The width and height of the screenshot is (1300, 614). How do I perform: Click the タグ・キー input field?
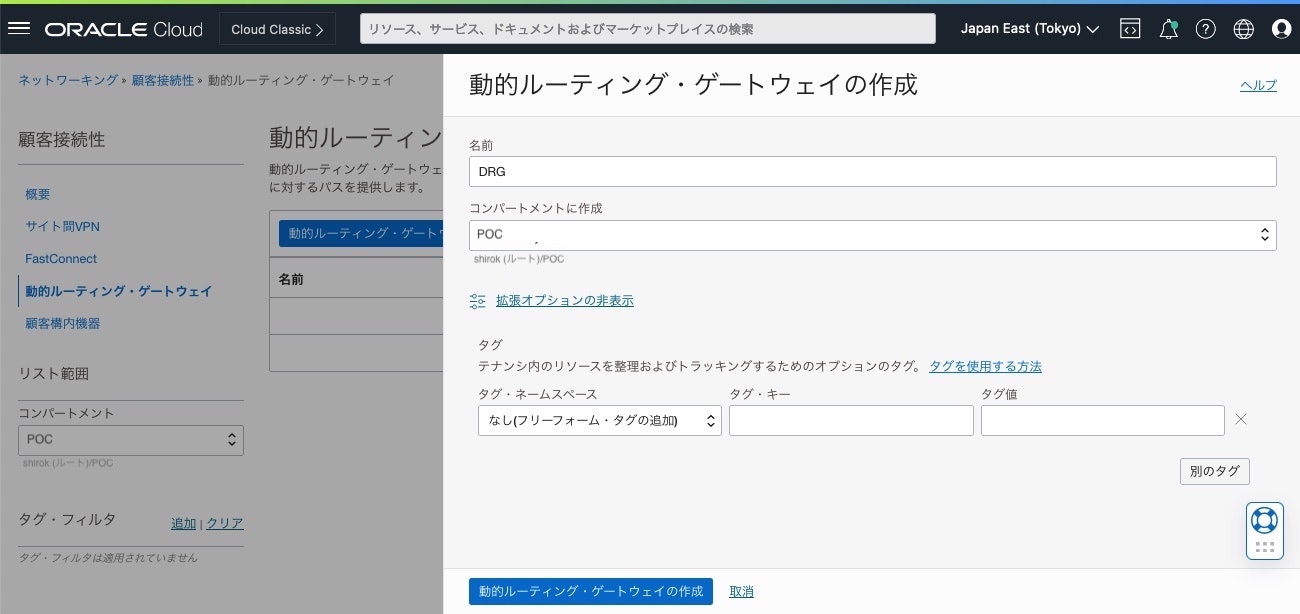(851, 420)
